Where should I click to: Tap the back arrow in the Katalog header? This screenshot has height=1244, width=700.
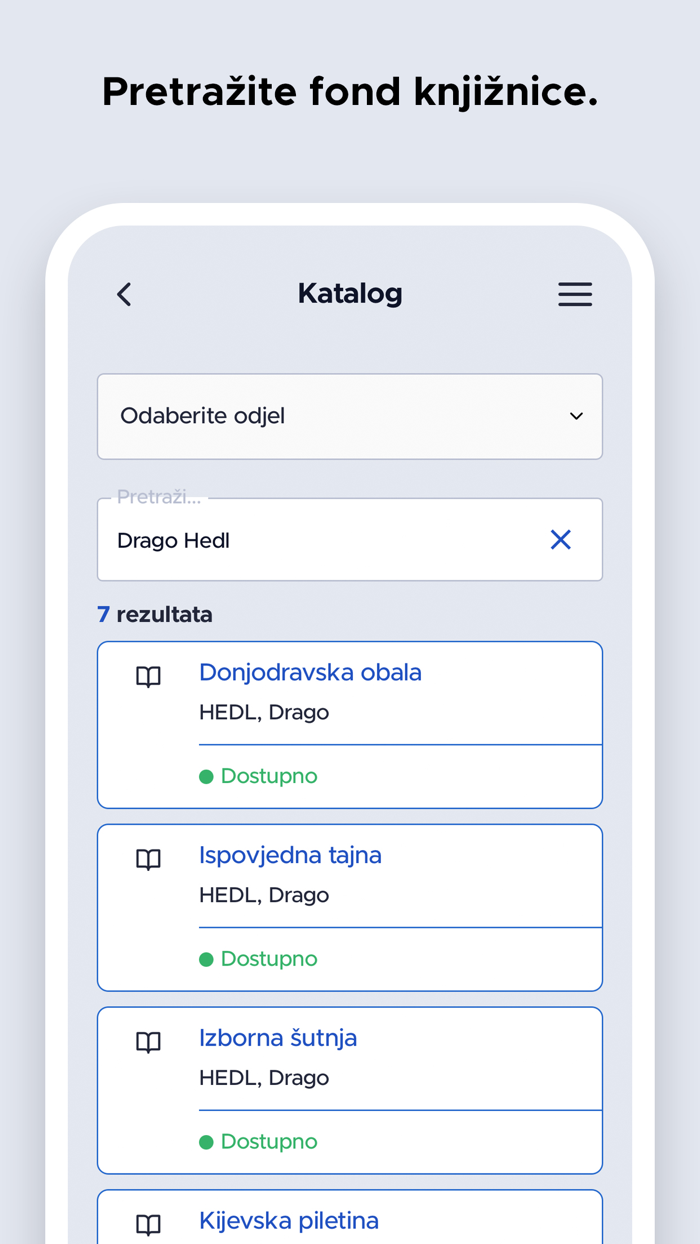coord(123,294)
